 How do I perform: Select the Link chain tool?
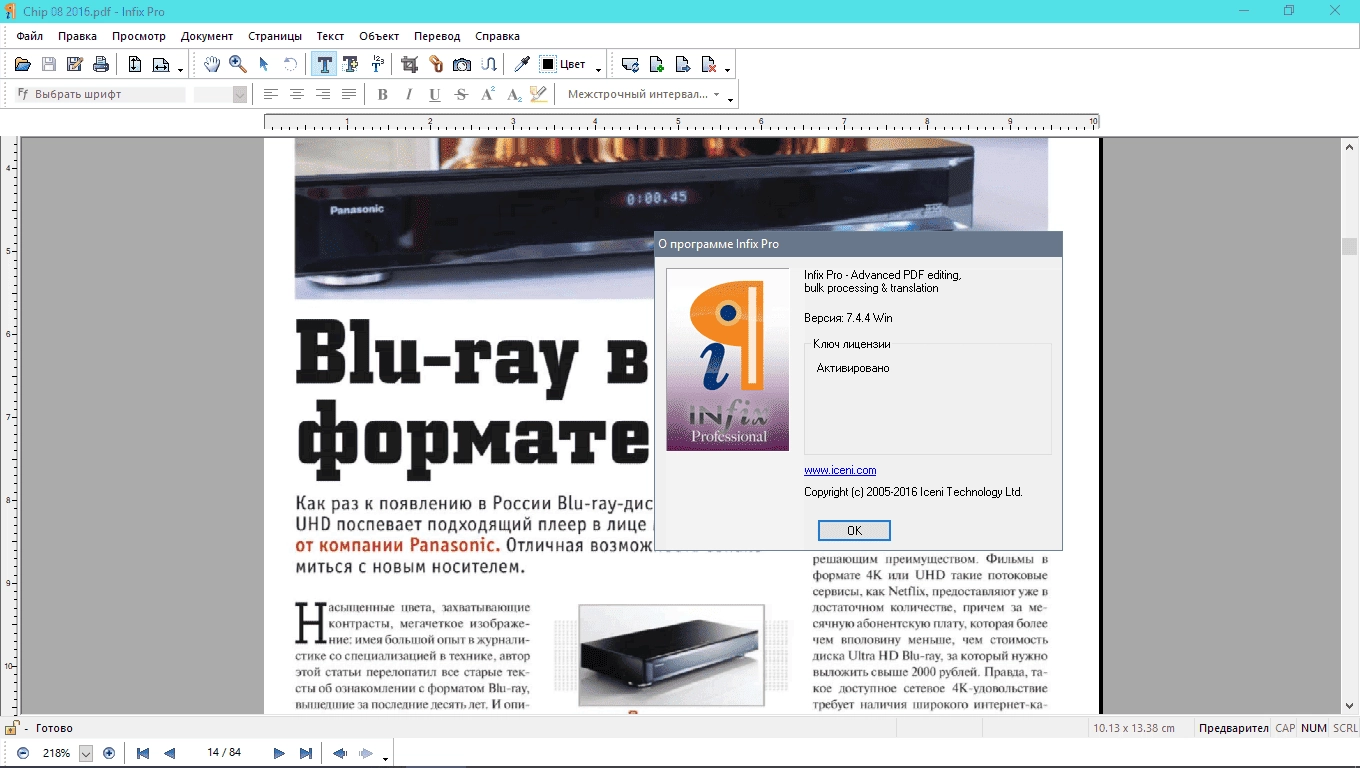click(x=436, y=64)
